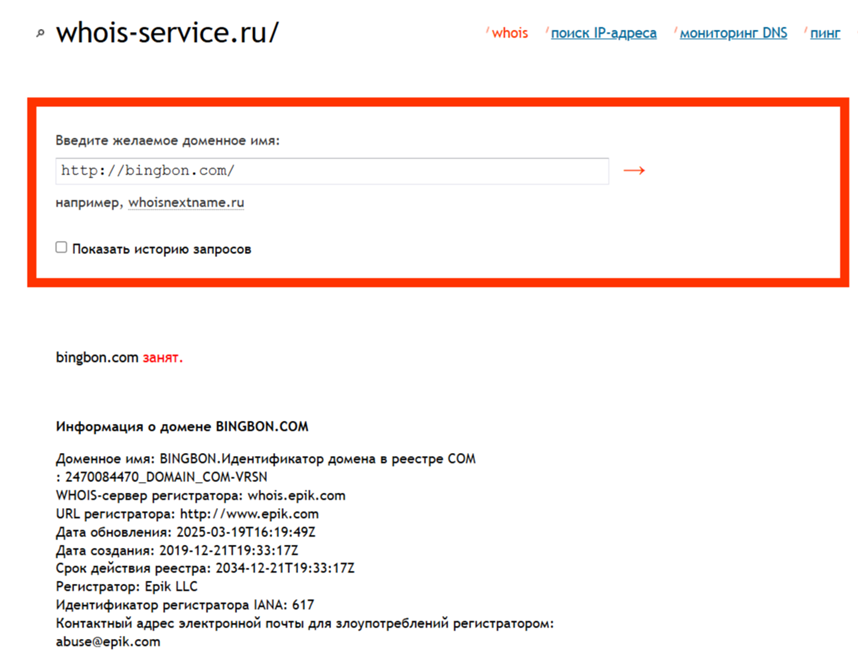Click the whoisnextname.ru example link
Viewport: 858px width, 652px height.
pos(186,202)
